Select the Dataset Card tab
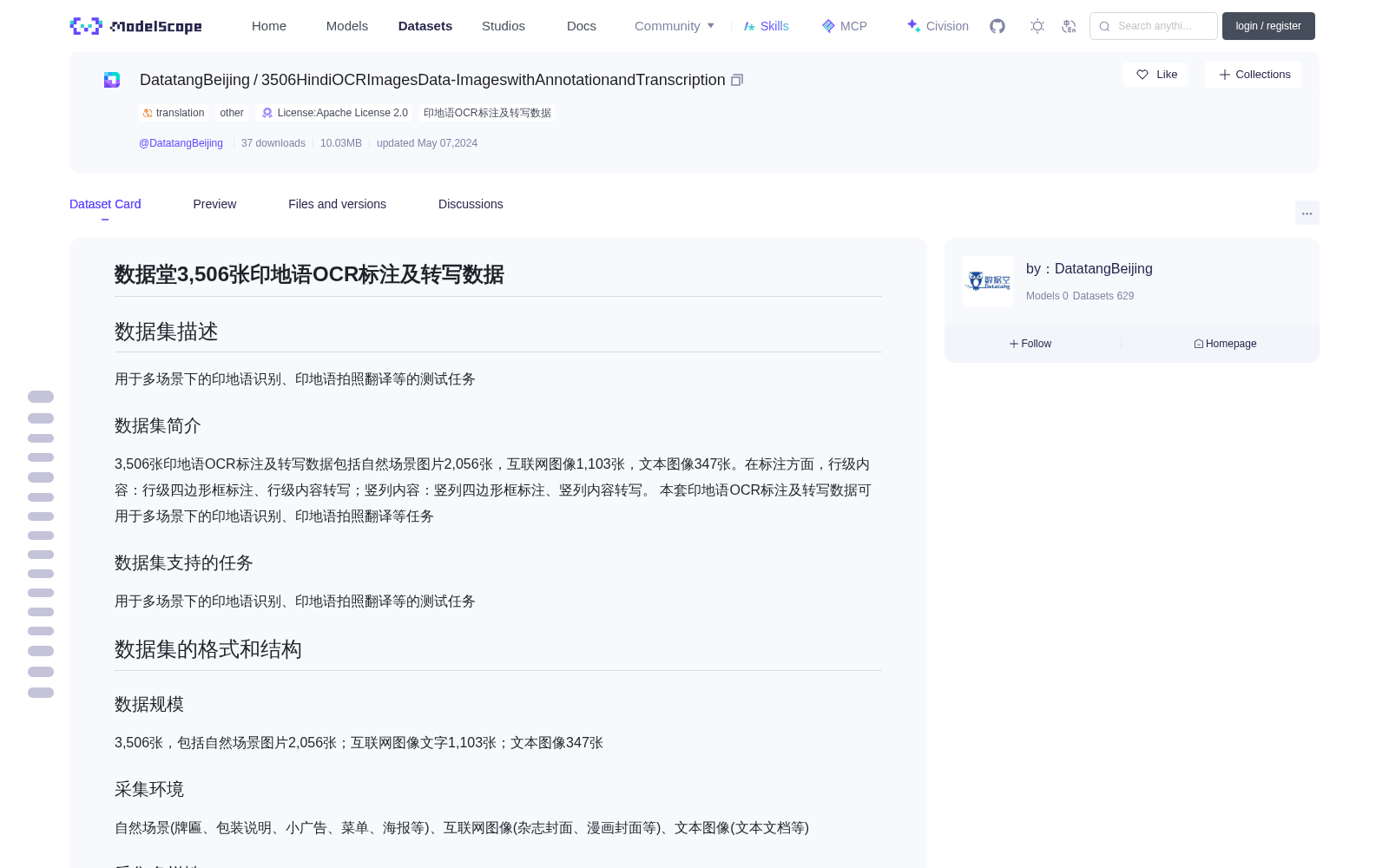 [x=105, y=204]
